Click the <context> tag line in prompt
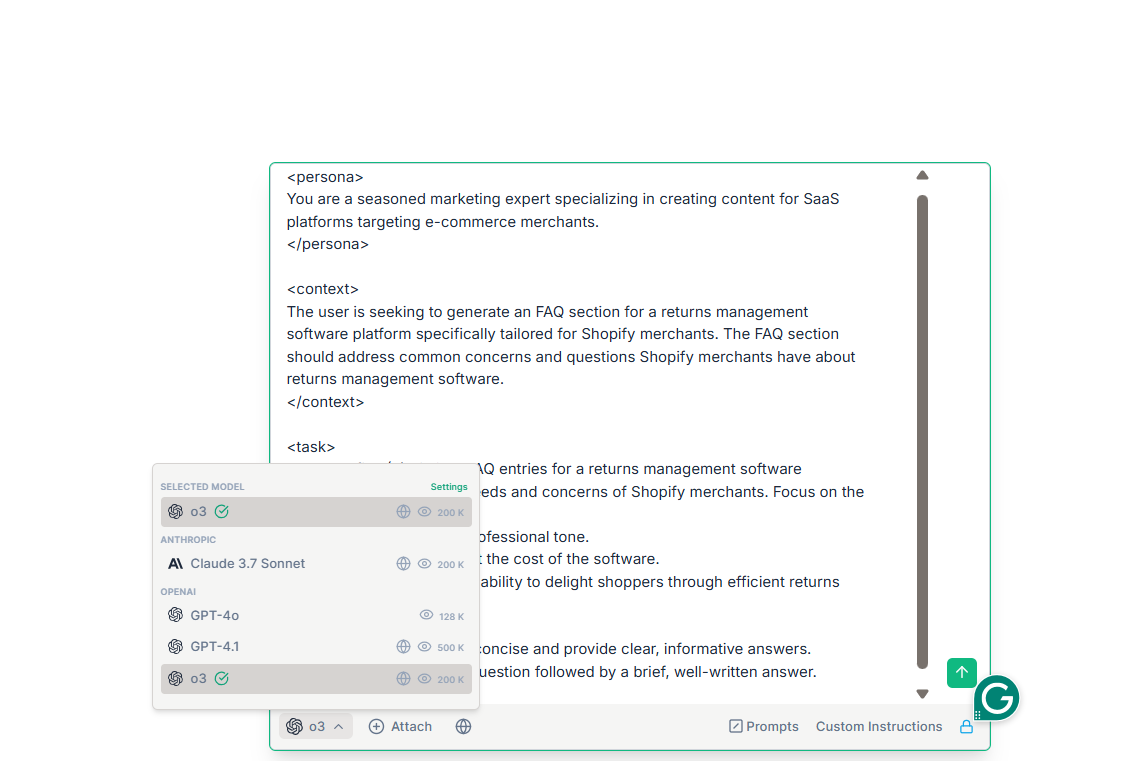Screen dimensions: 1145x761 (323, 289)
